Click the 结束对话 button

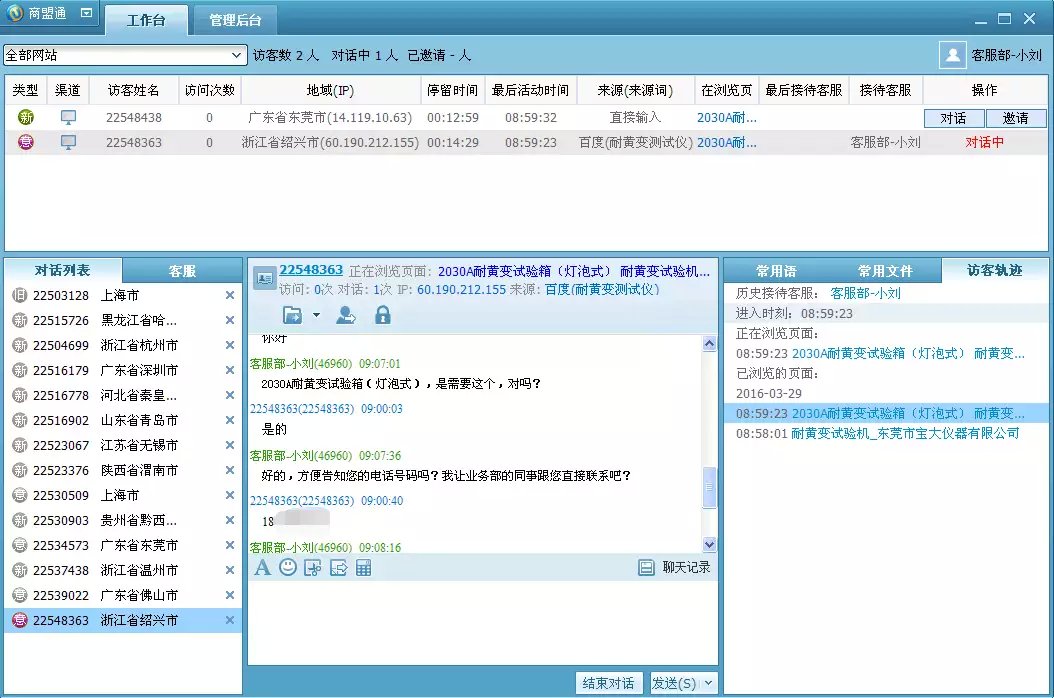(x=608, y=683)
